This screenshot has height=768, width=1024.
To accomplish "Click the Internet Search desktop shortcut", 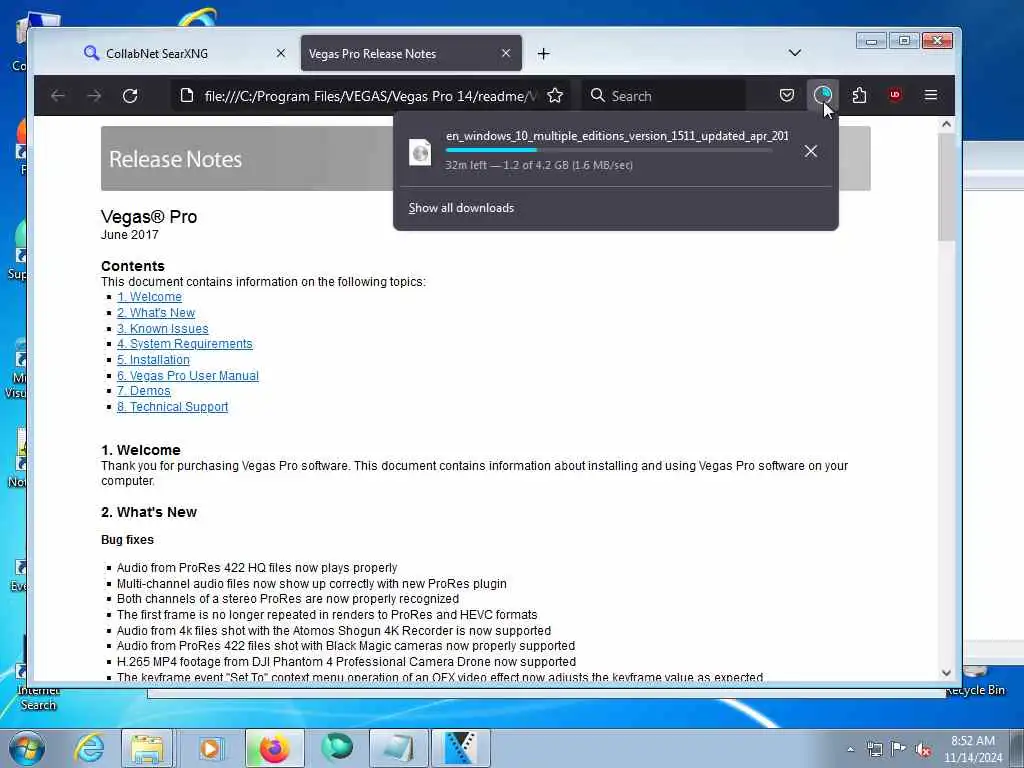I will [x=38, y=697].
